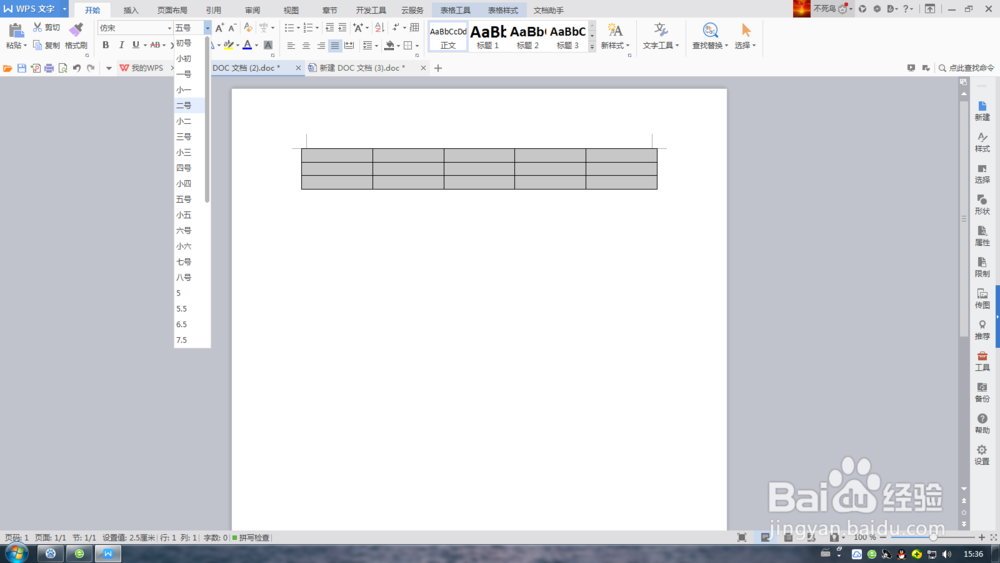Click the font color red A swatch
Image resolution: width=1000 pixels, height=563 pixels.
pyautogui.click(x=247, y=45)
